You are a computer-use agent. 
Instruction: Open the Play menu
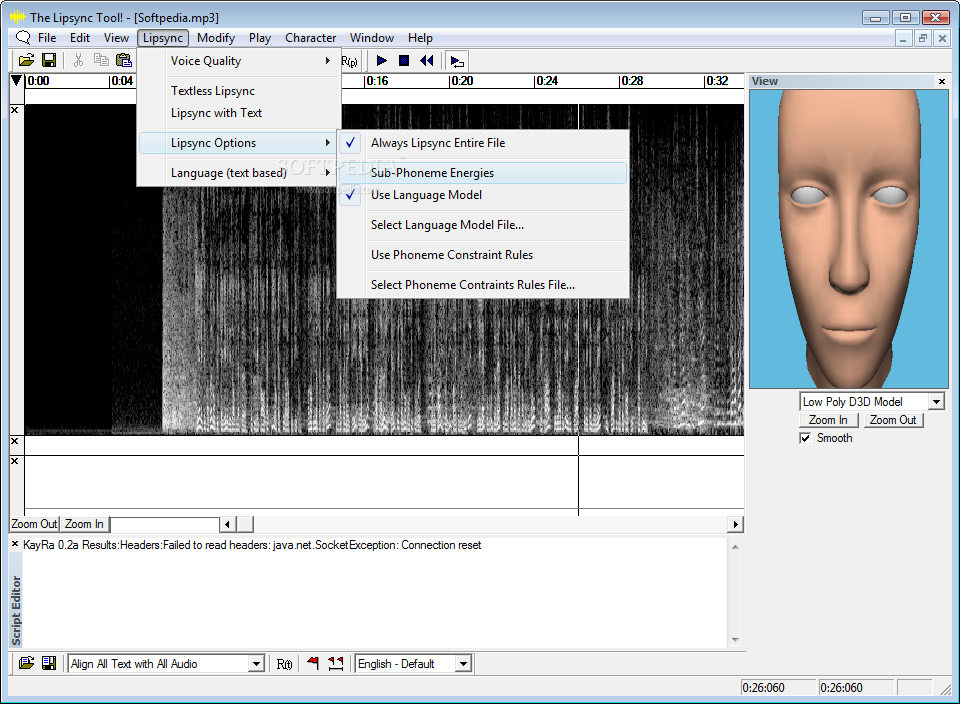click(260, 37)
